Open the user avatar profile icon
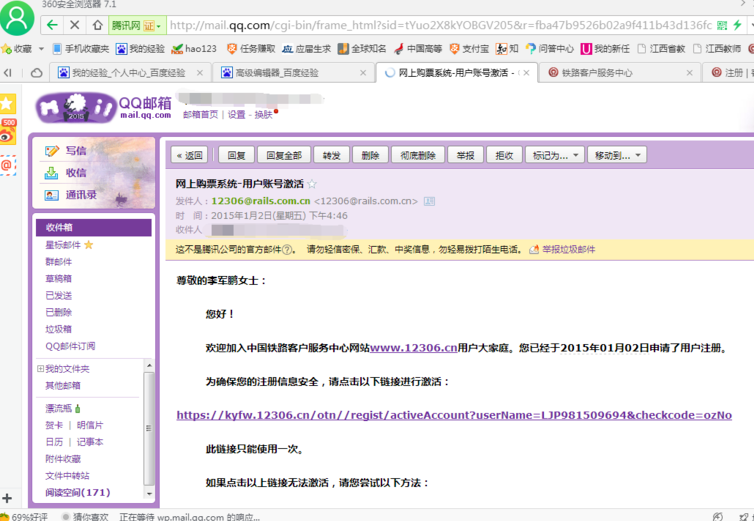The image size is (754, 521). click(x=17, y=17)
